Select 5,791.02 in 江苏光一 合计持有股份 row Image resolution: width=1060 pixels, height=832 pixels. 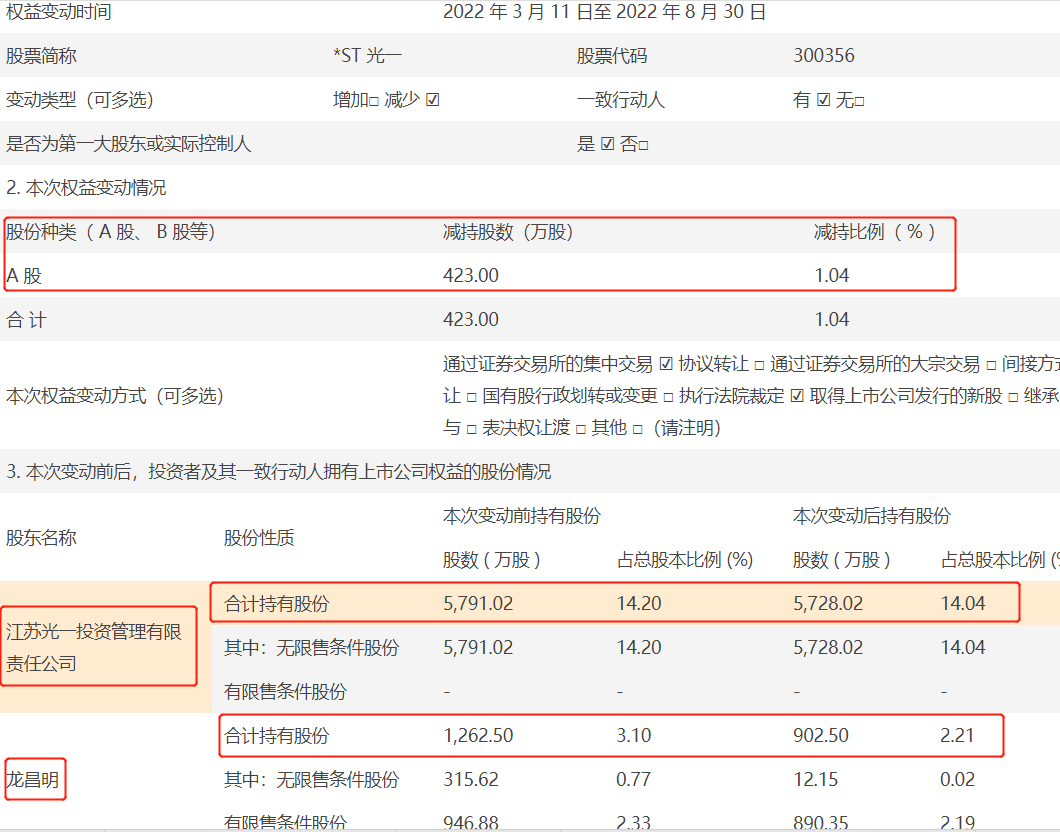[478, 604]
